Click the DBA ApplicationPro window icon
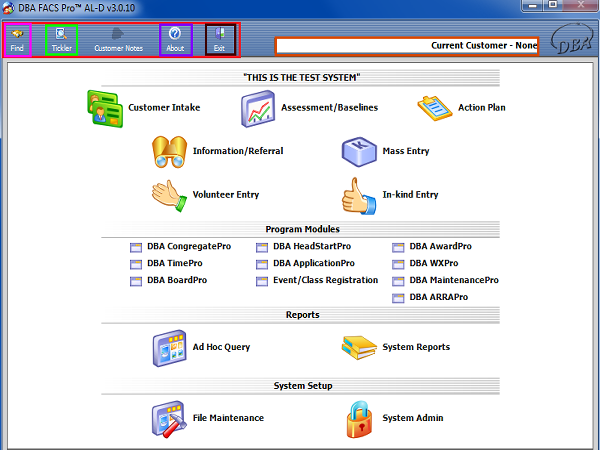Image resolution: width=600 pixels, height=450 pixels. (x=262, y=264)
